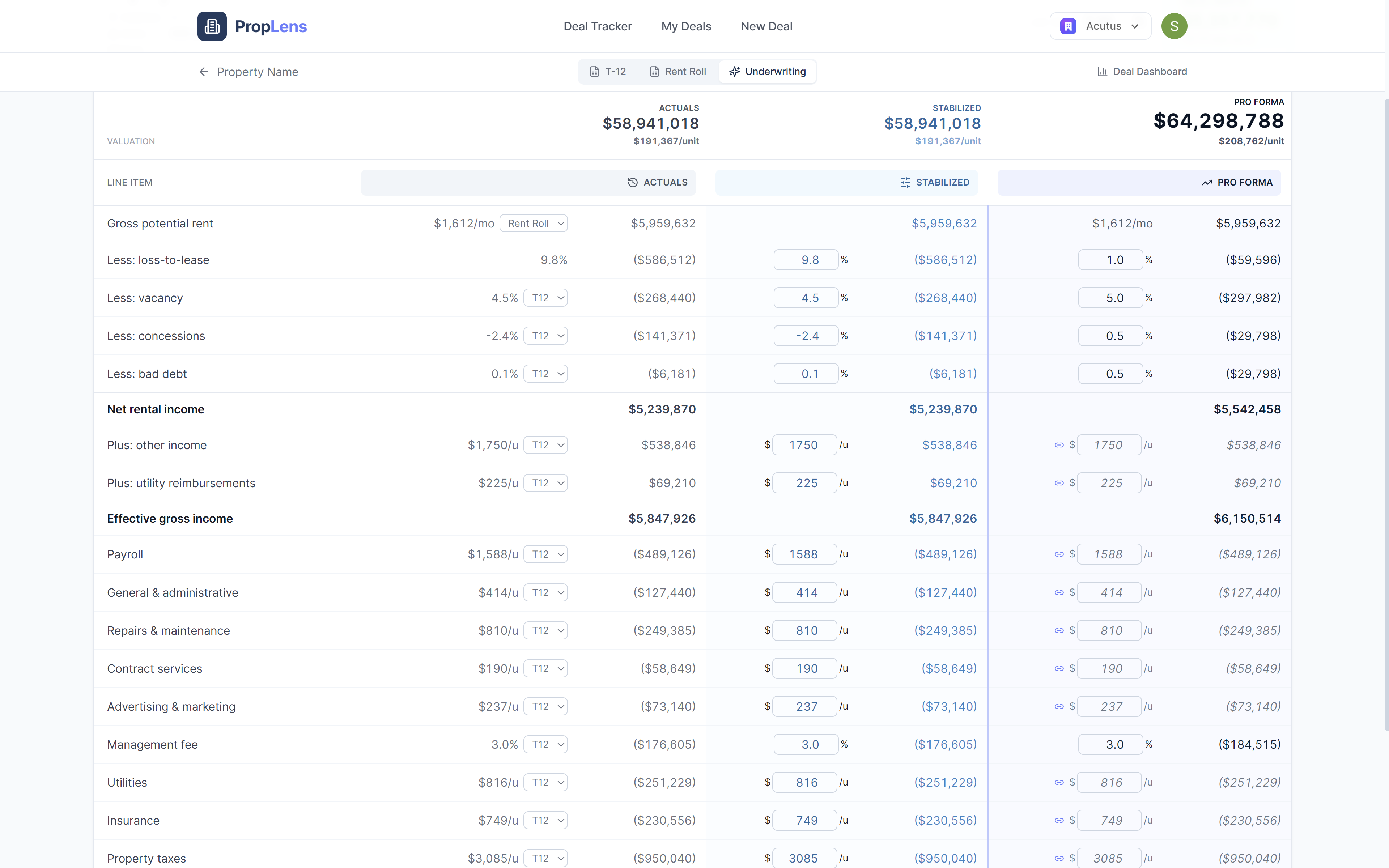Edit stabilized vacancy 4.5 percent field
Viewport: 1389px width, 868px height.
(x=806, y=298)
